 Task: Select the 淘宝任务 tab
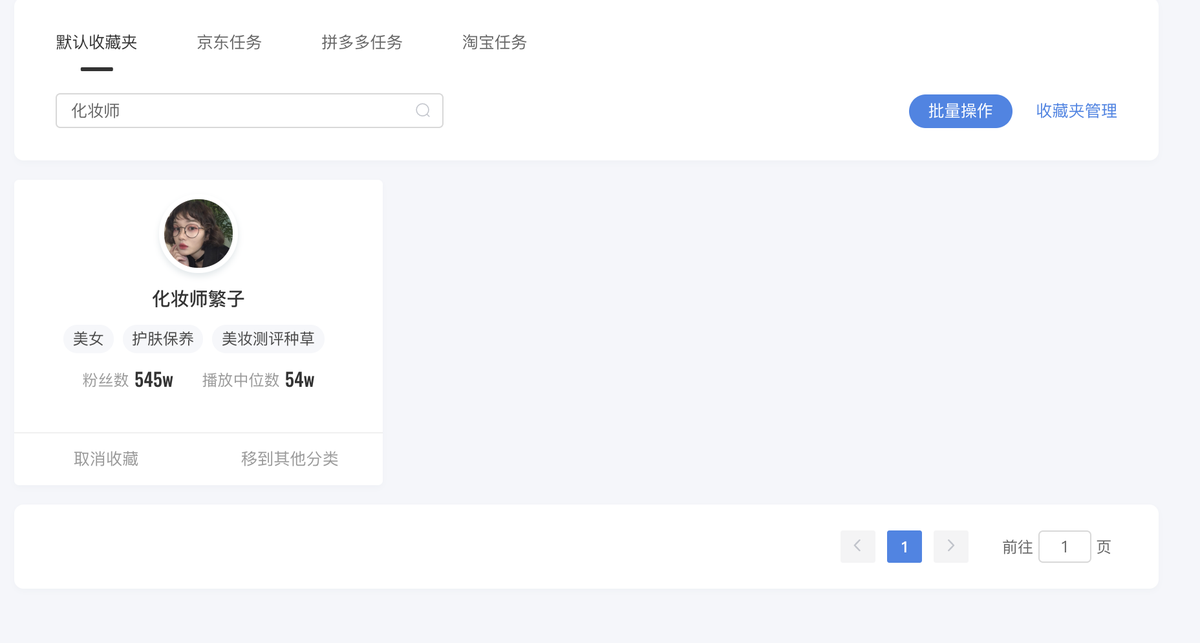tap(494, 42)
